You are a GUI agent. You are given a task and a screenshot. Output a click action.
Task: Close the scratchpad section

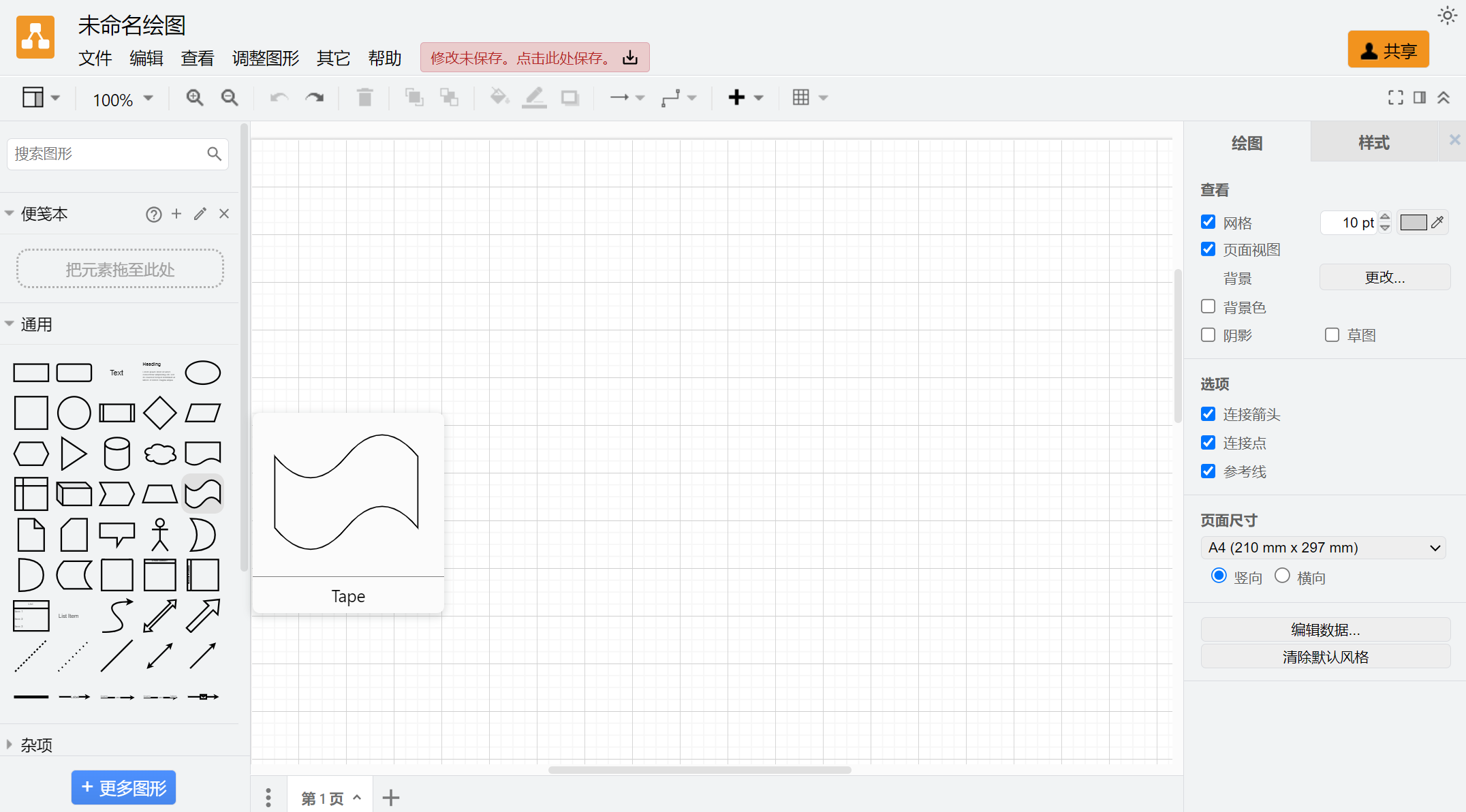[x=224, y=214]
